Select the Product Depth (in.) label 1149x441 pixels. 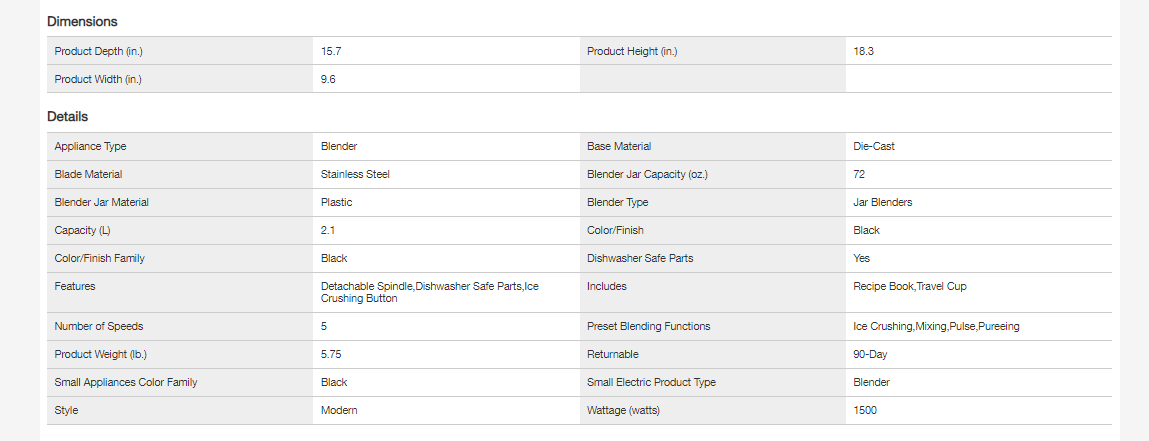[92, 51]
